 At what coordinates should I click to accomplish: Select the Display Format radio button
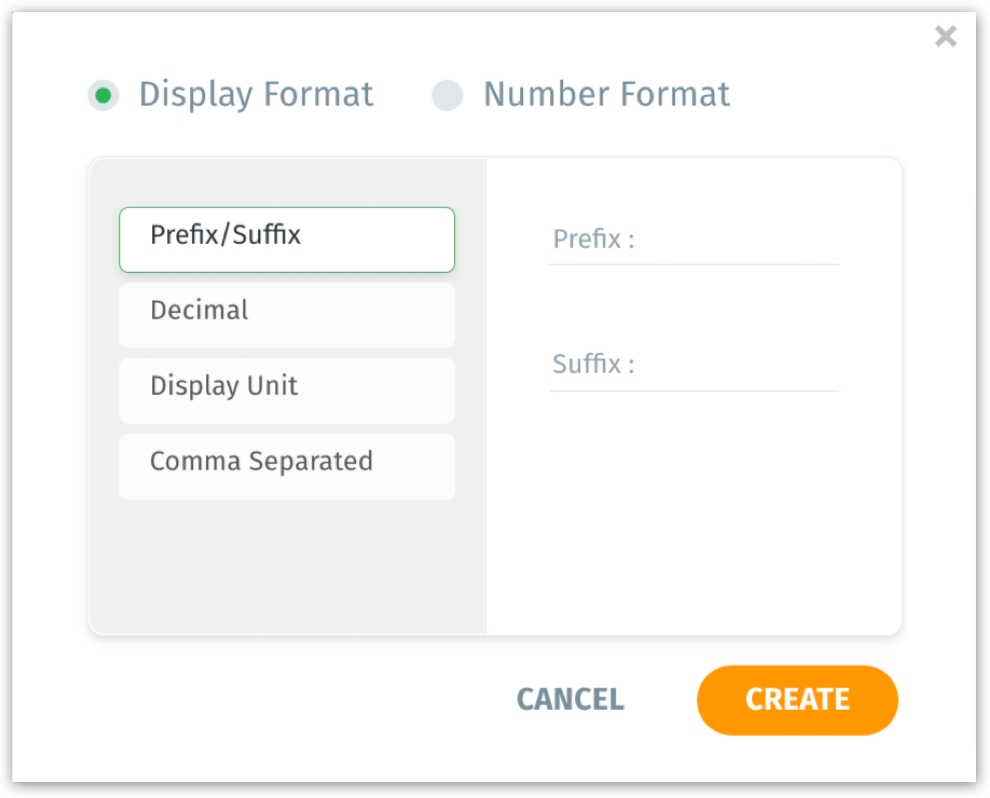103,96
